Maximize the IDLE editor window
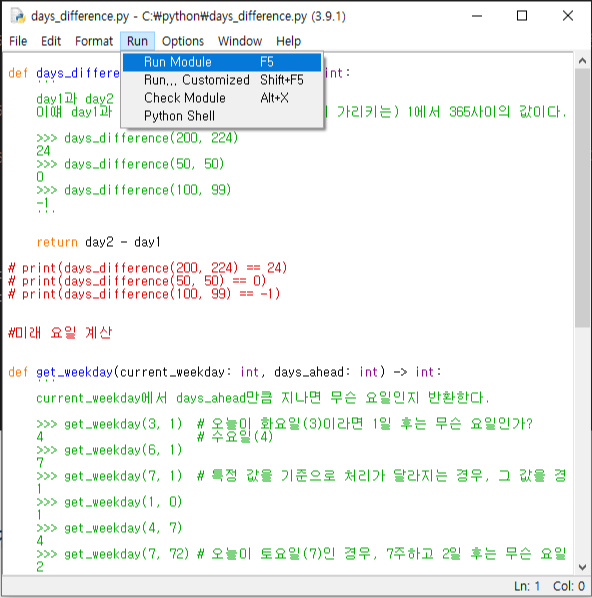 coord(522,16)
